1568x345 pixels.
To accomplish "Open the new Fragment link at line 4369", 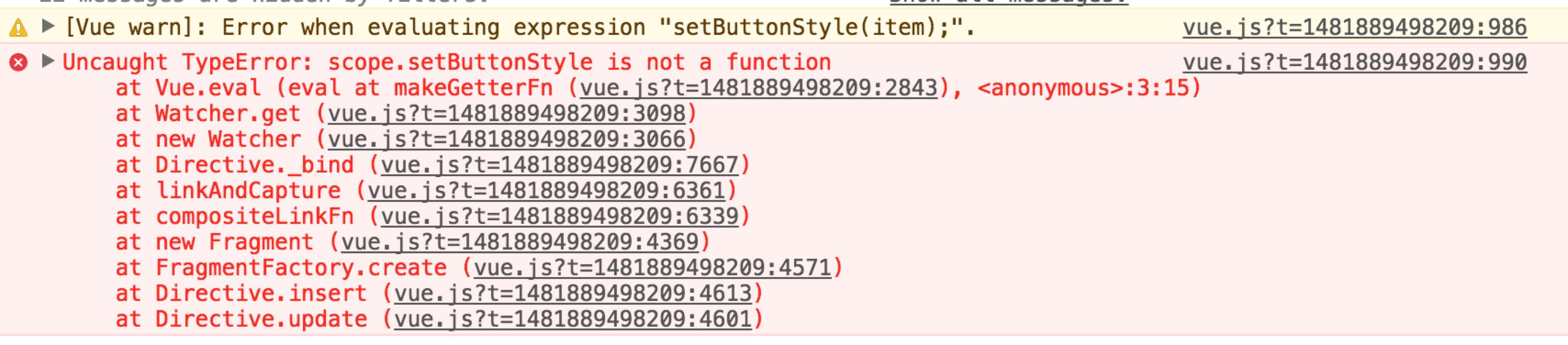I will (519, 242).
